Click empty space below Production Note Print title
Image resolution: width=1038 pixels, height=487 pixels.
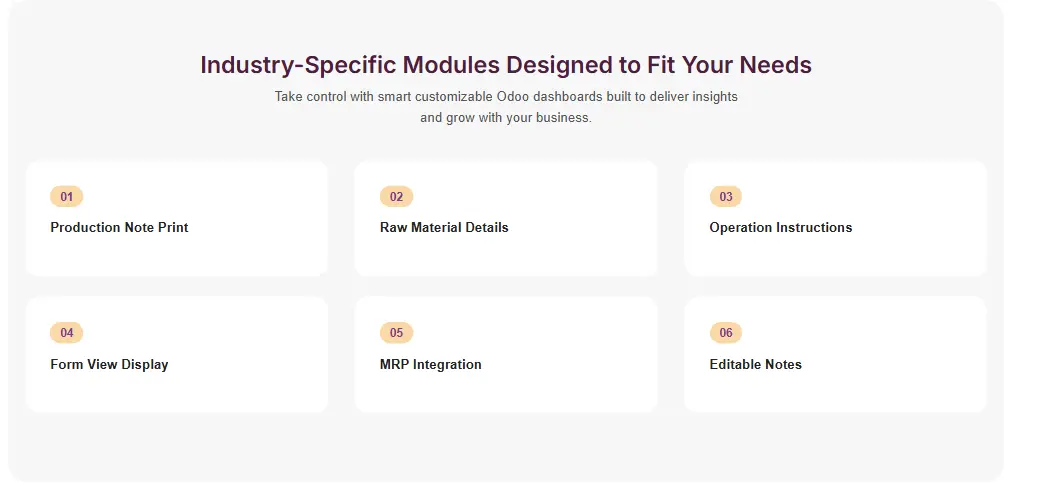[176, 254]
